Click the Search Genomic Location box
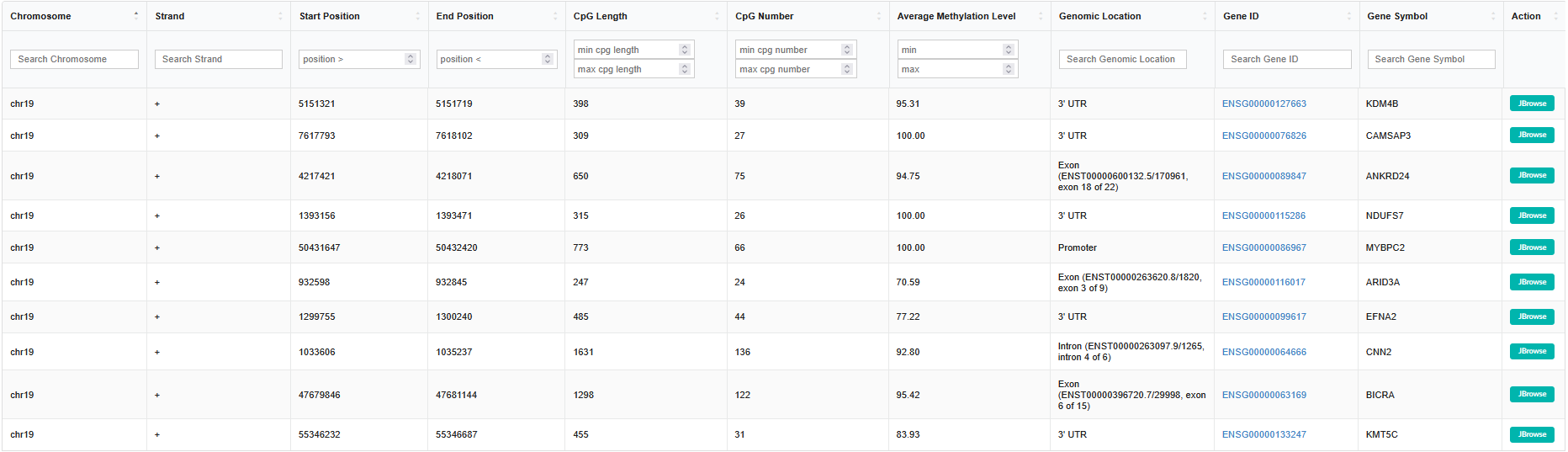This screenshot has height=452, width=1568. (1122, 59)
